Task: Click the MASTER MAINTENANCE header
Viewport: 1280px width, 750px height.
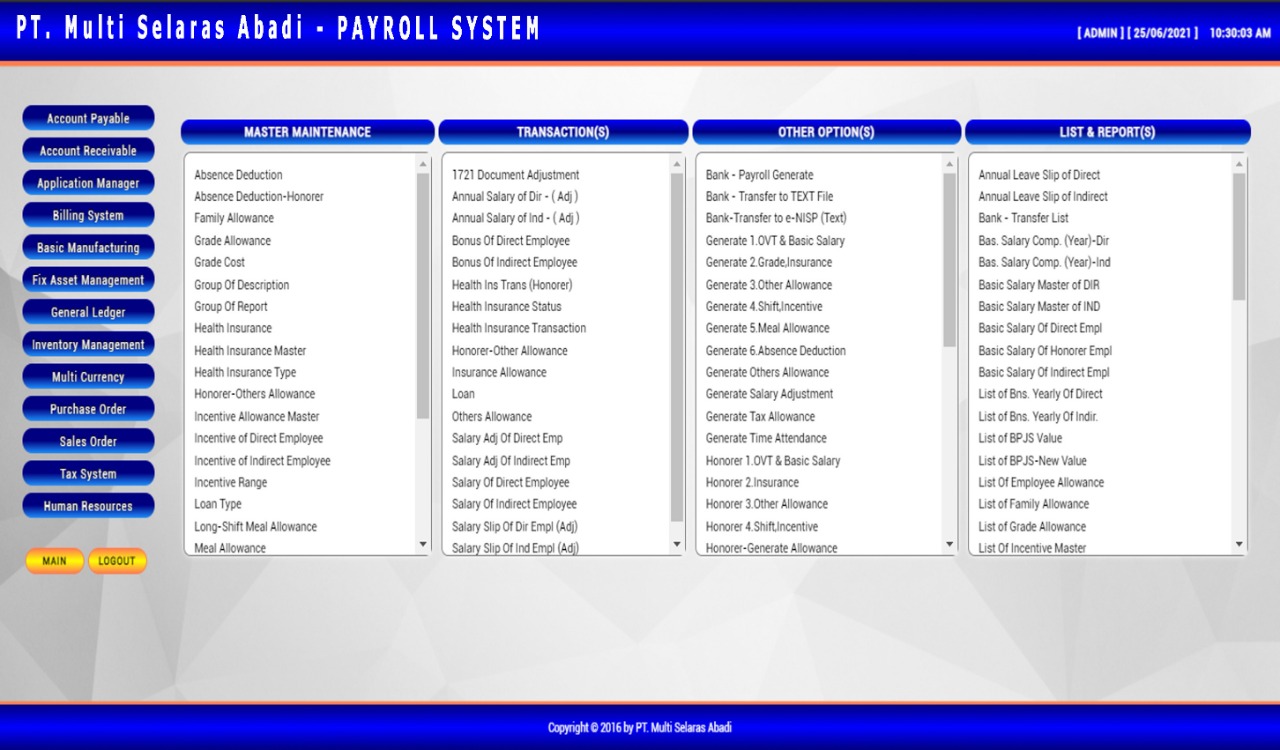Action: 307,132
